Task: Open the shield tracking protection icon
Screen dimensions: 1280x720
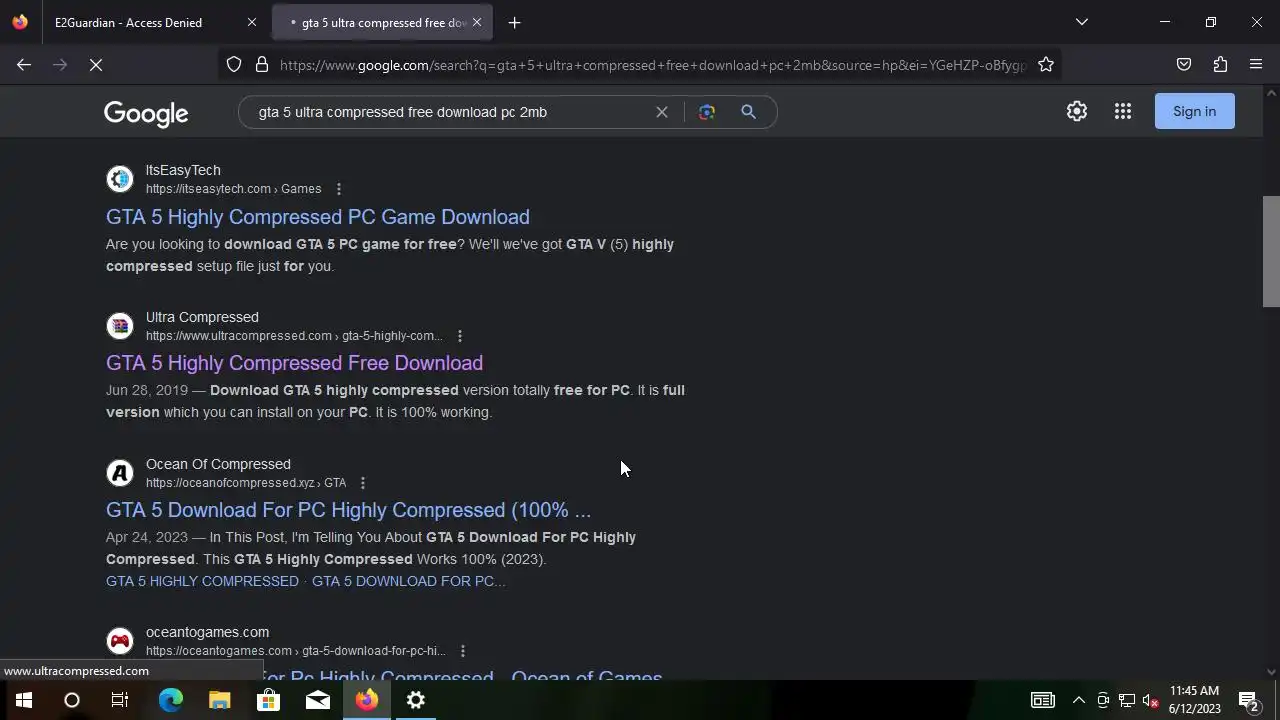Action: [x=234, y=65]
